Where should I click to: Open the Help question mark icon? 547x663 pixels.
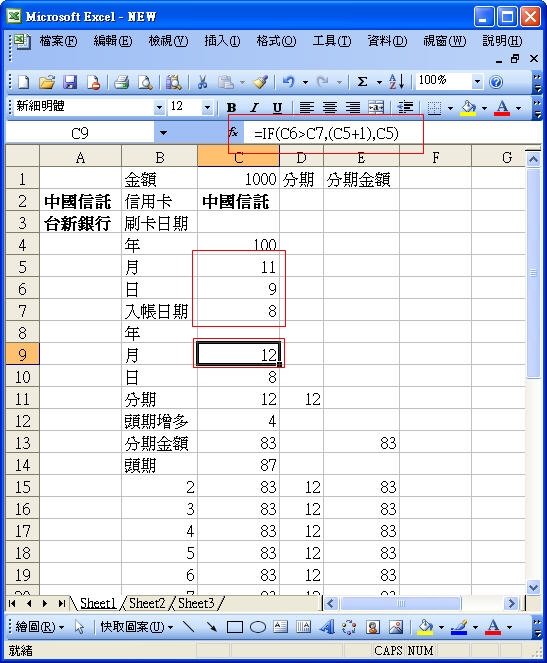click(496, 82)
